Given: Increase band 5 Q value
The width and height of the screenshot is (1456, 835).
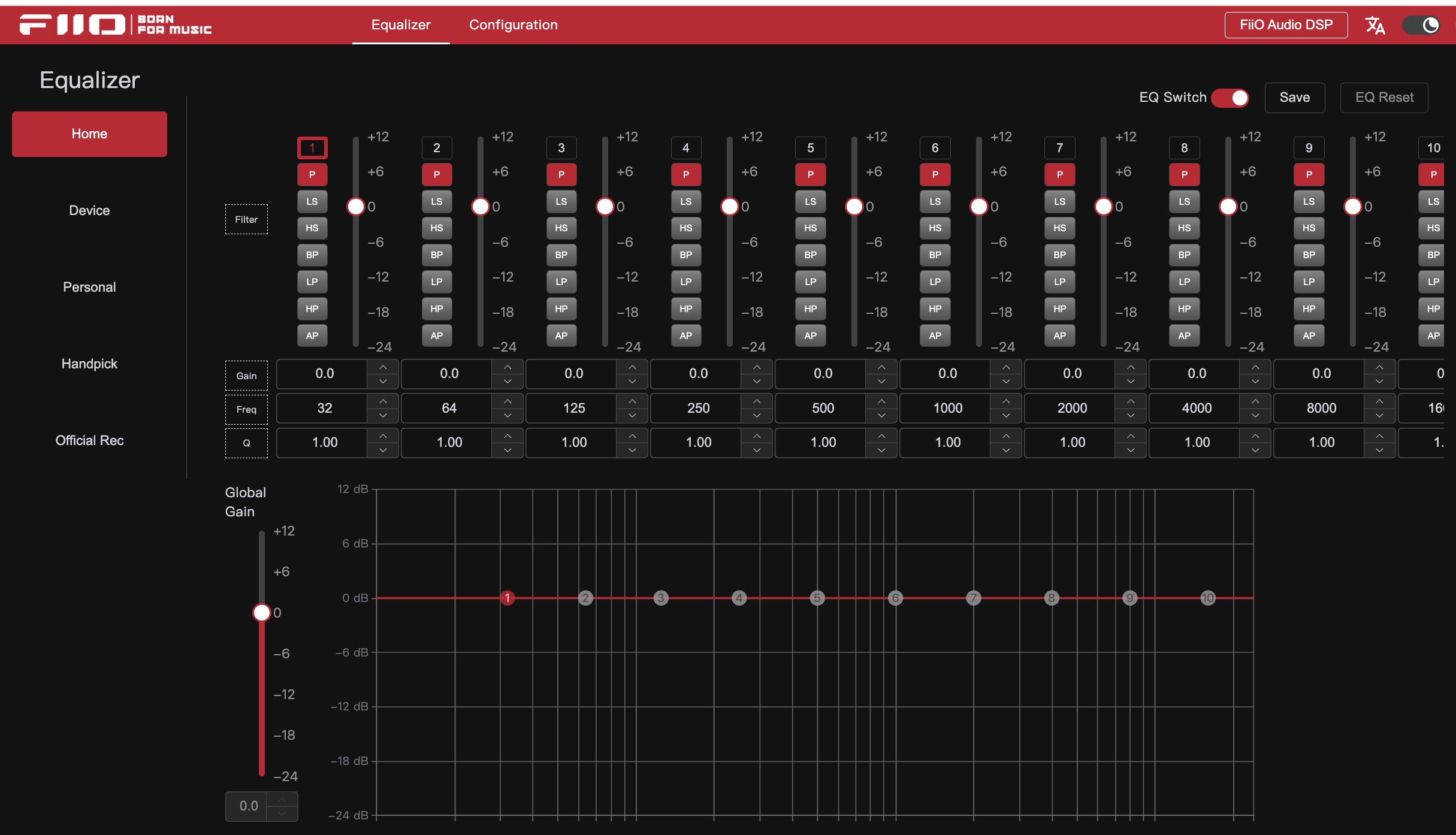Looking at the screenshot, I should [881, 435].
